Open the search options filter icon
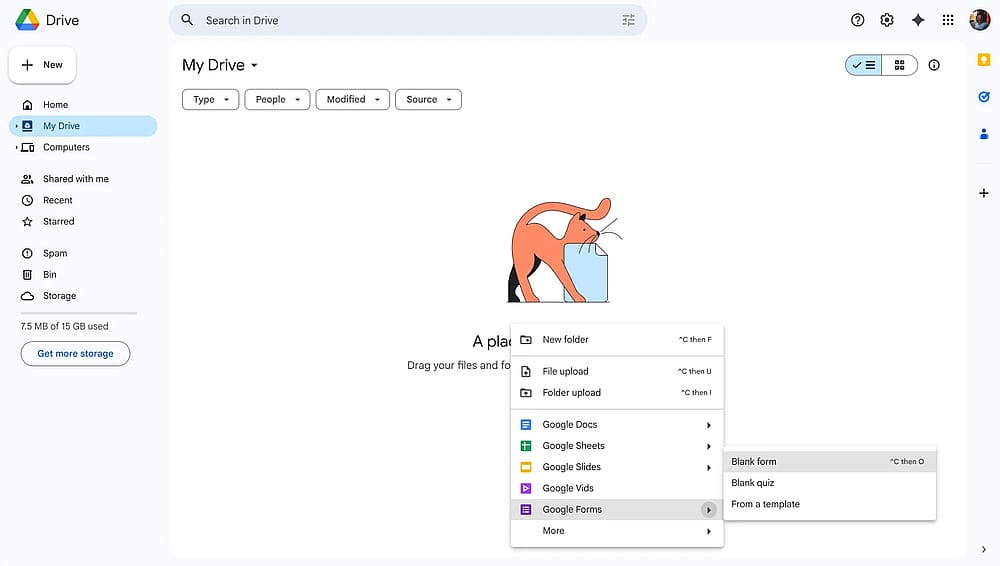This screenshot has width=1000, height=566. coord(628,20)
